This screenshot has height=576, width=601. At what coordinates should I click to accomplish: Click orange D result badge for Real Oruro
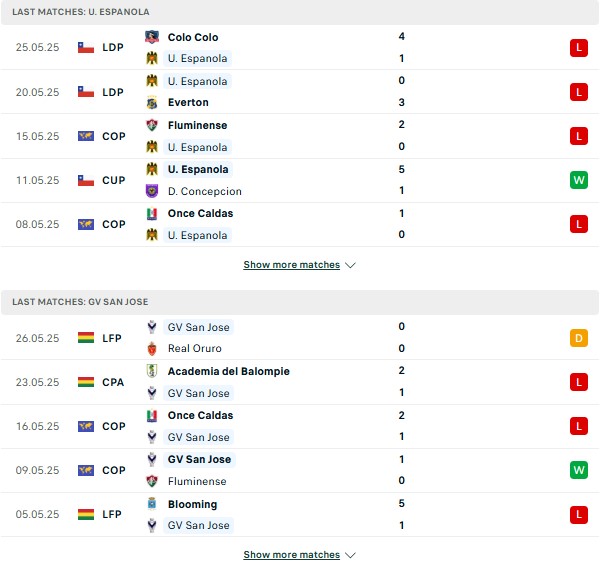[x=579, y=338]
